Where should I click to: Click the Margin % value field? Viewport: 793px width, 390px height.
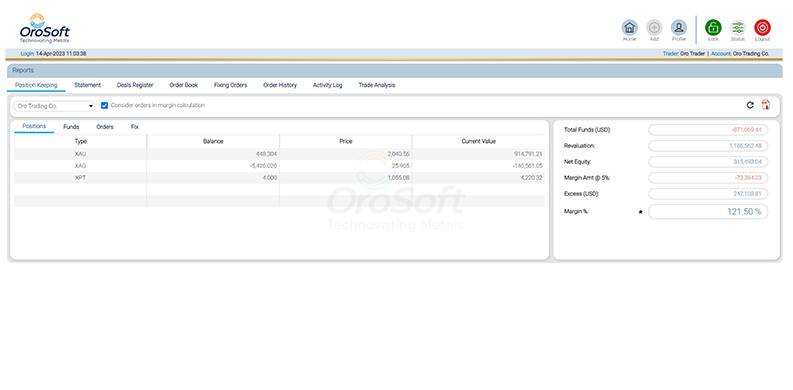pos(708,211)
